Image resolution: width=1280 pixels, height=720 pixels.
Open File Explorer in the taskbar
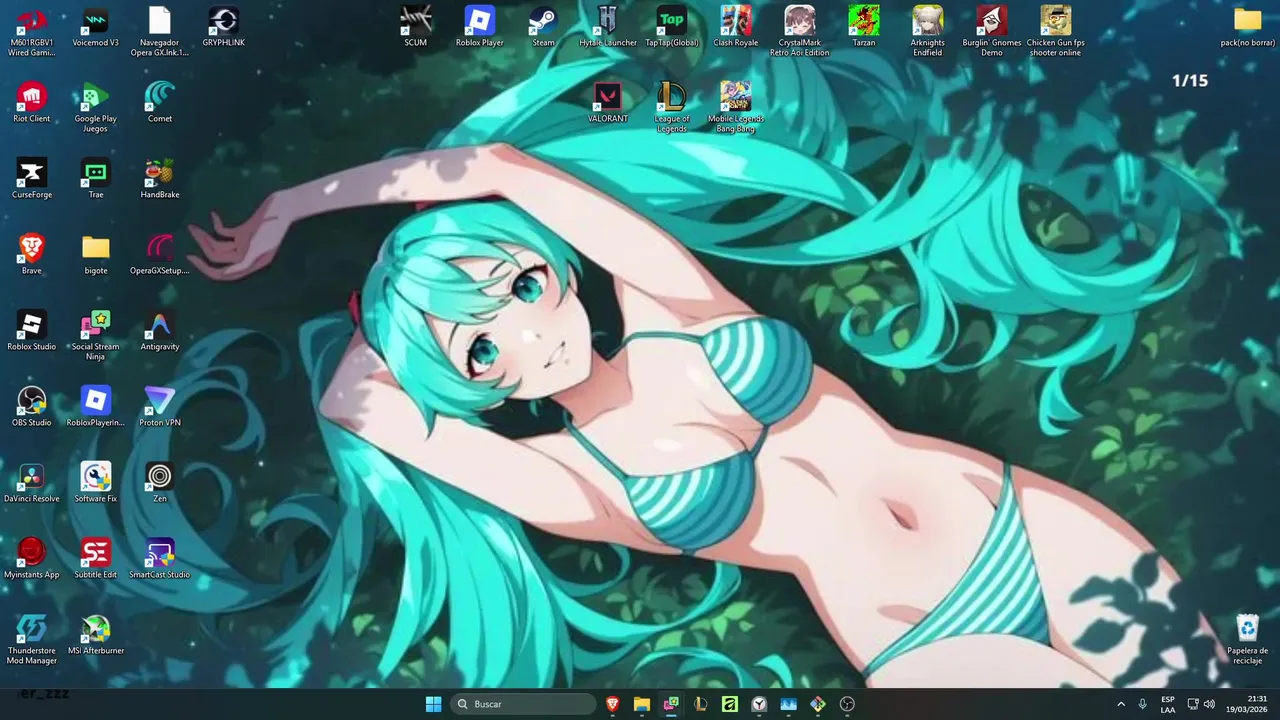pos(642,704)
